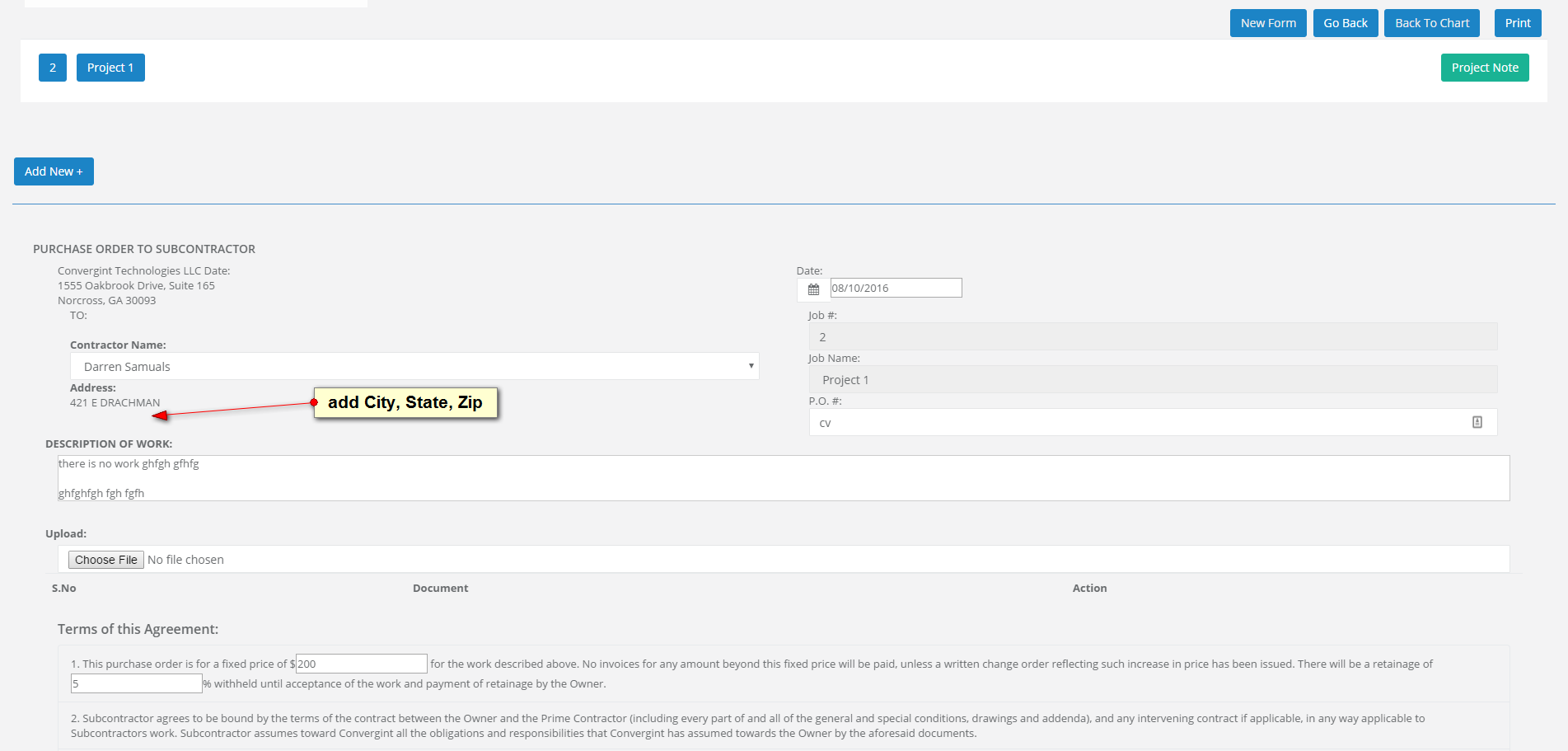The width and height of the screenshot is (1568, 751).
Task: Return via Back To Chart button
Action: (x=1431, y=23)
